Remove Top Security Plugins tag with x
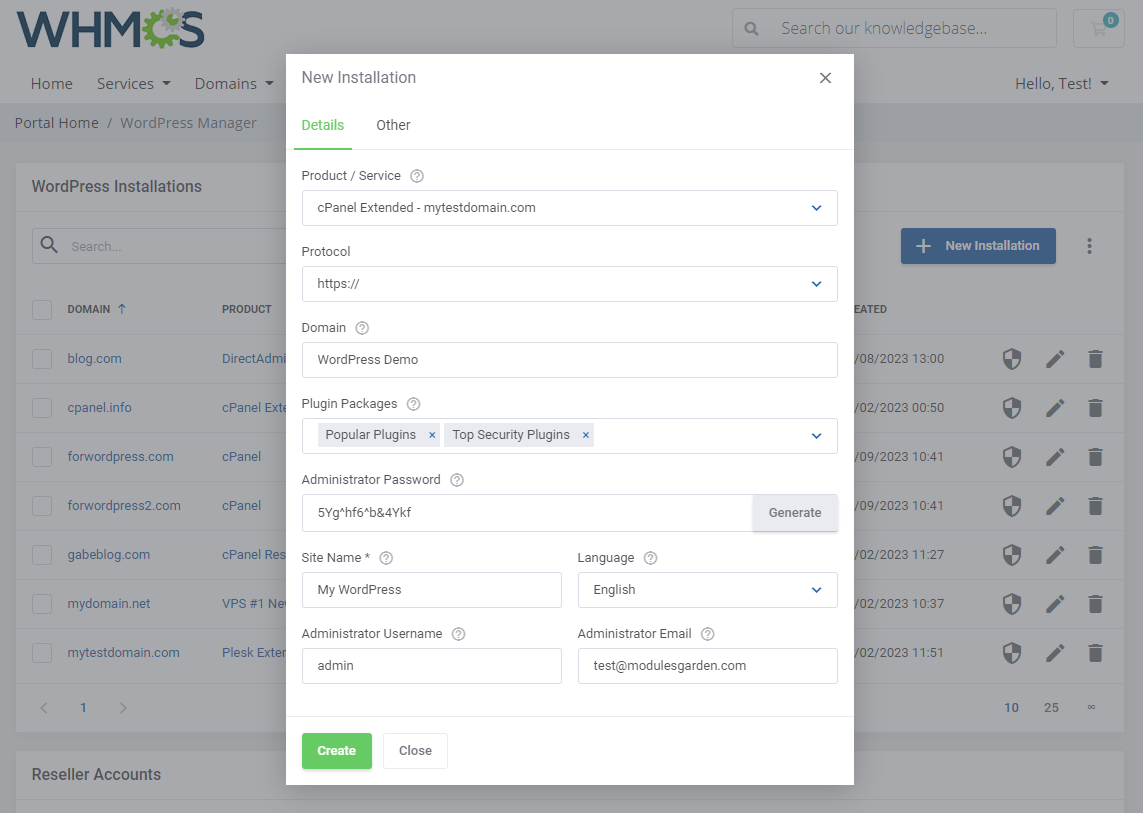The image size is (1143, 813). pyautogui.click(x=585, y=435)
